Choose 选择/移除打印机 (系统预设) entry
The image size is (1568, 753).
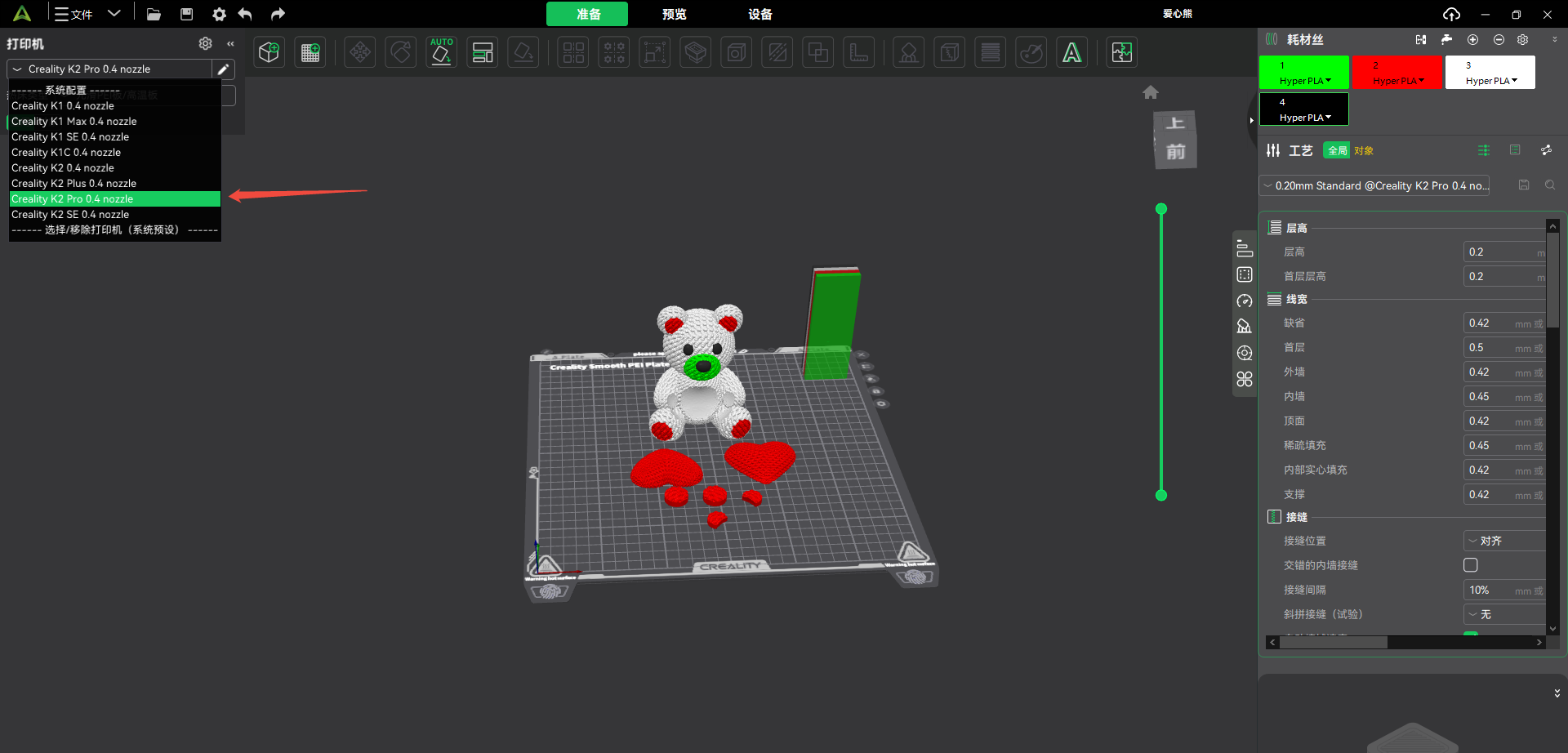click(x=114, y=230)
